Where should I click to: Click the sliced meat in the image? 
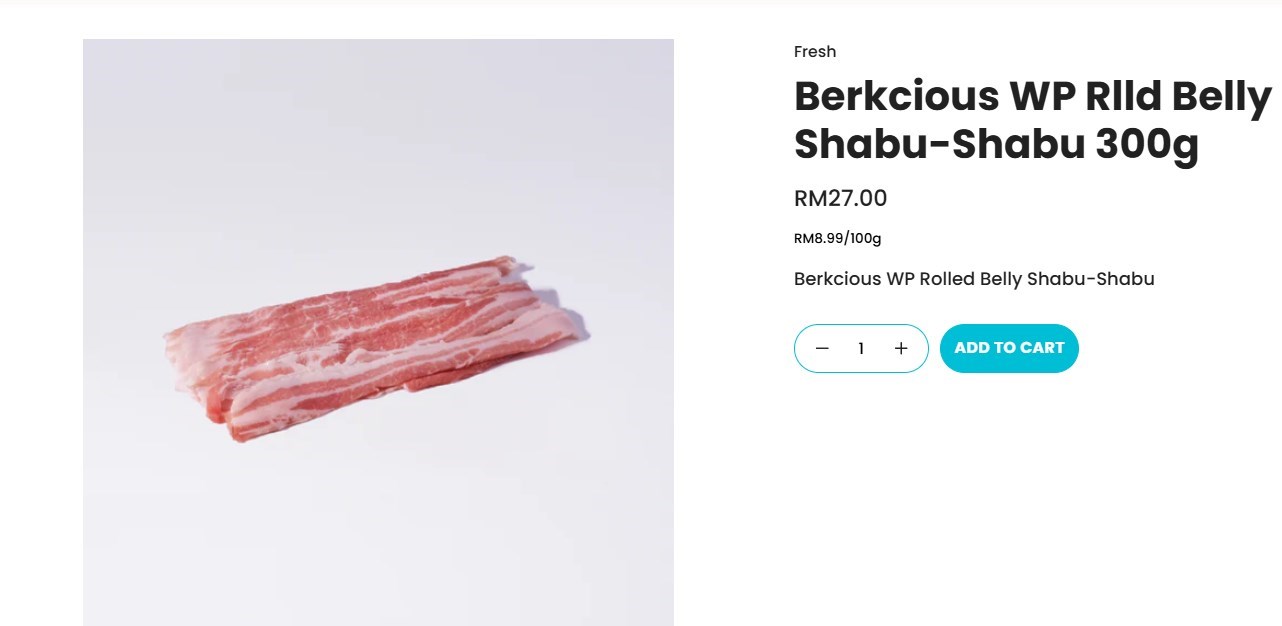(375, 348)
